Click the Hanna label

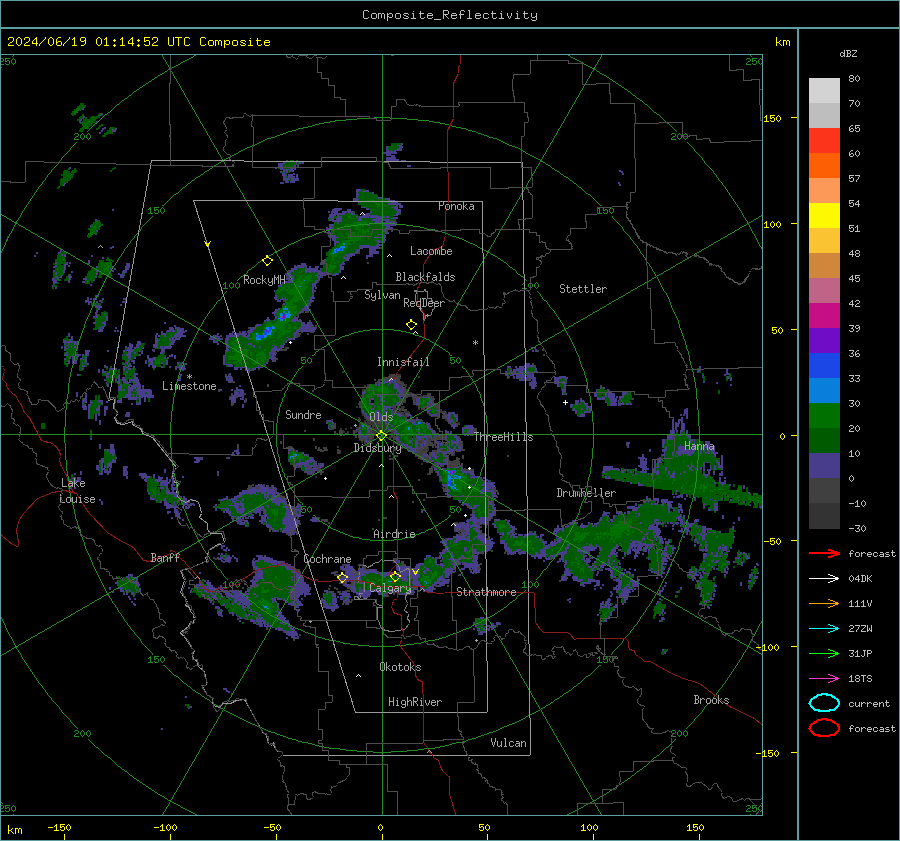tap(699, 446)
